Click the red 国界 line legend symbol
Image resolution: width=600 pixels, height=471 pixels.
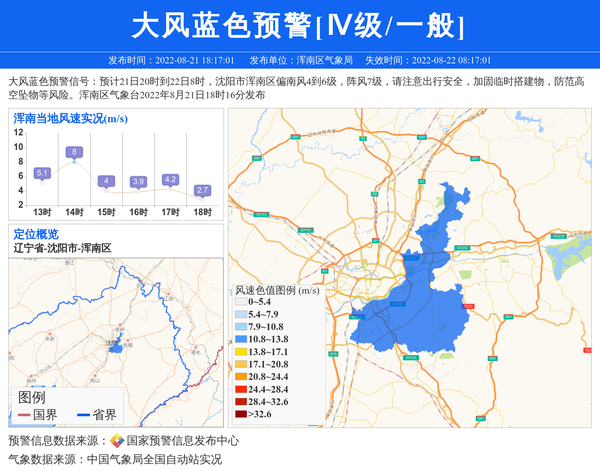[25, 415]
